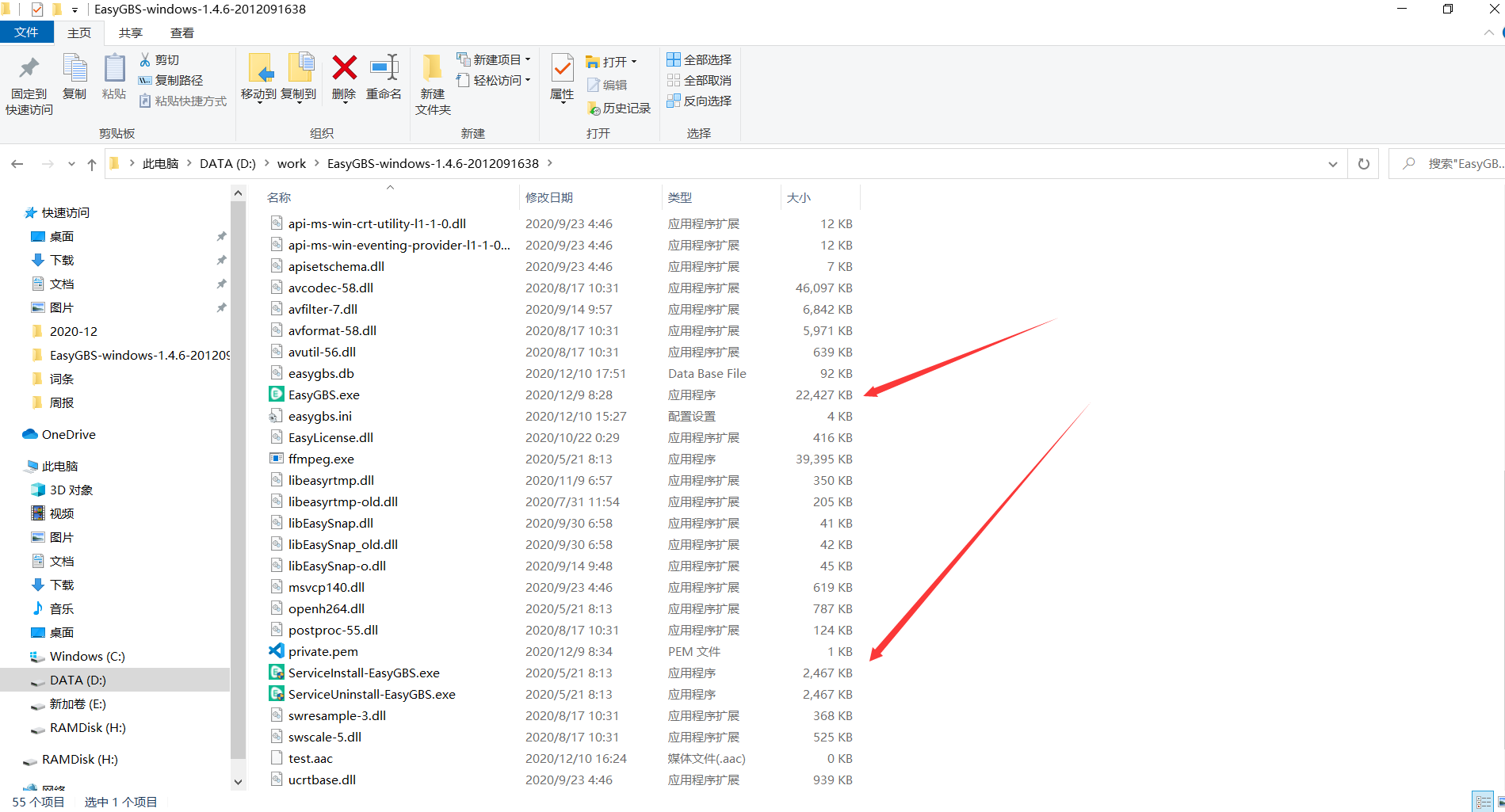Select EasyLicense.dll file
Screen dimensions: 1505x812
coord(330,437)
